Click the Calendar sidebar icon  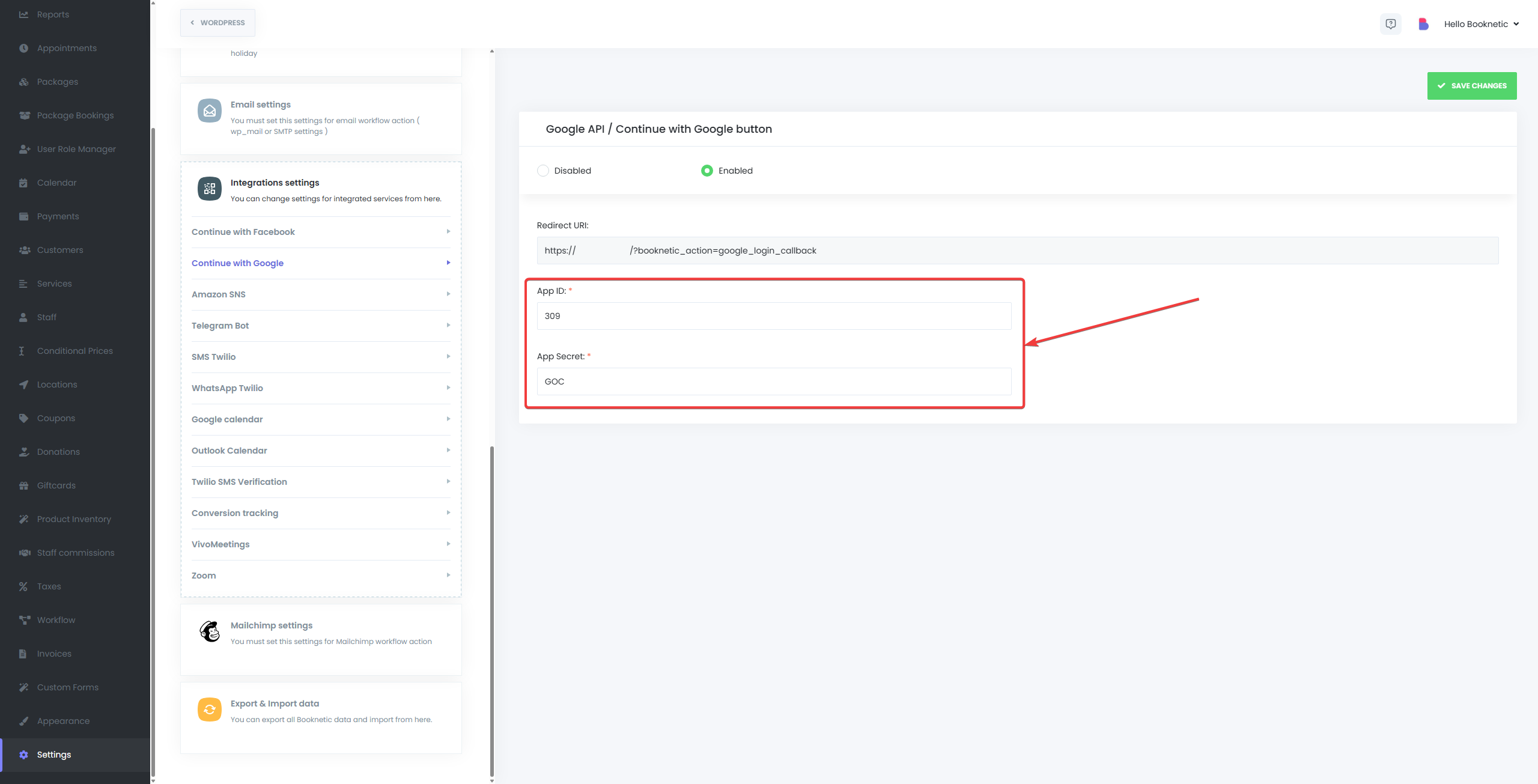23,183
